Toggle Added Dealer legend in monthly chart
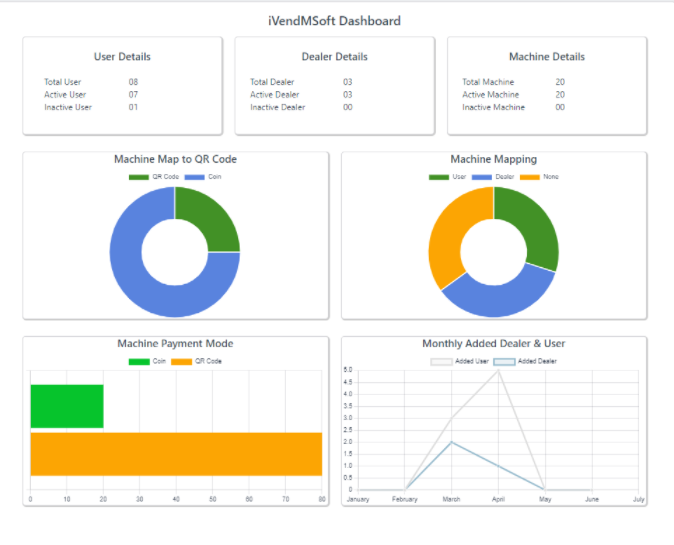The width and height of the screenshot is (674, 545). click(525, 361)
